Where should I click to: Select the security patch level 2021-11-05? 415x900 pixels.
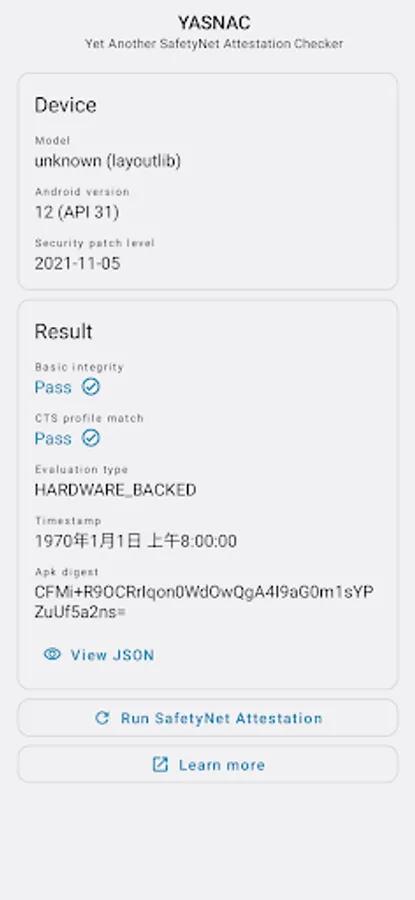(77, 263)
